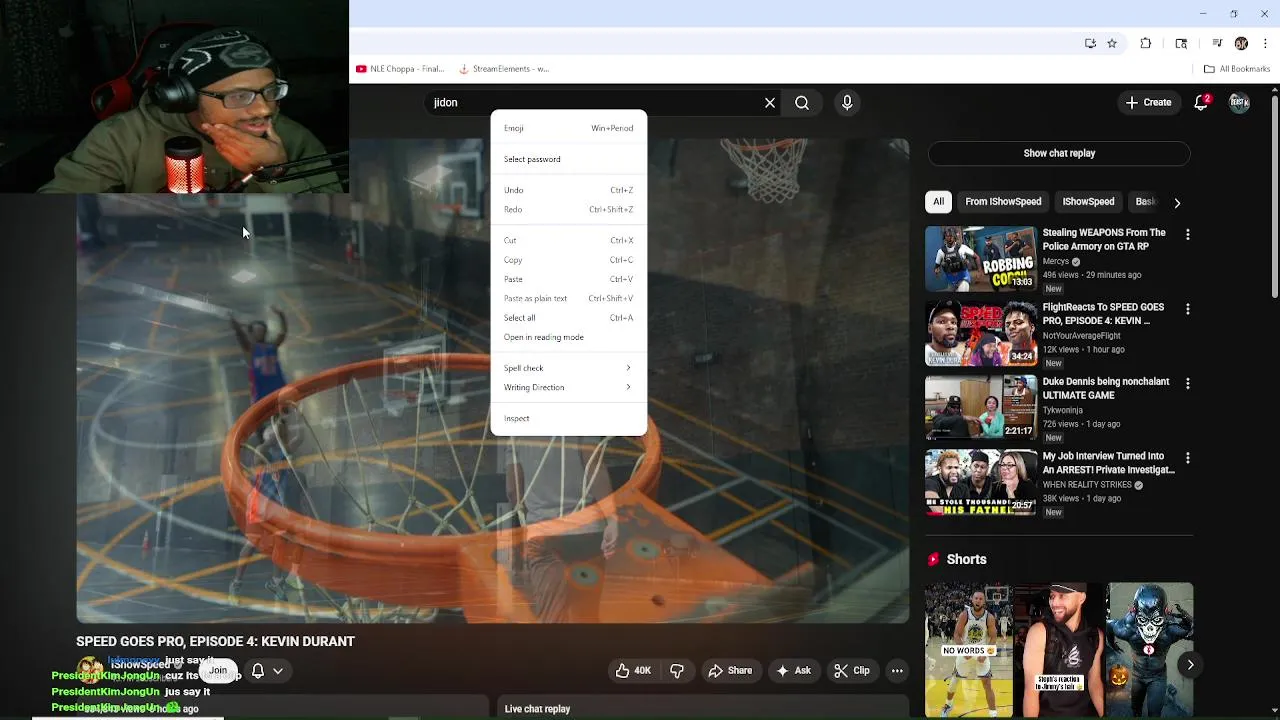Choose Cut in the context menu
The width and height of the screenshot is (1280, 720).
click(x=568, y=240)
